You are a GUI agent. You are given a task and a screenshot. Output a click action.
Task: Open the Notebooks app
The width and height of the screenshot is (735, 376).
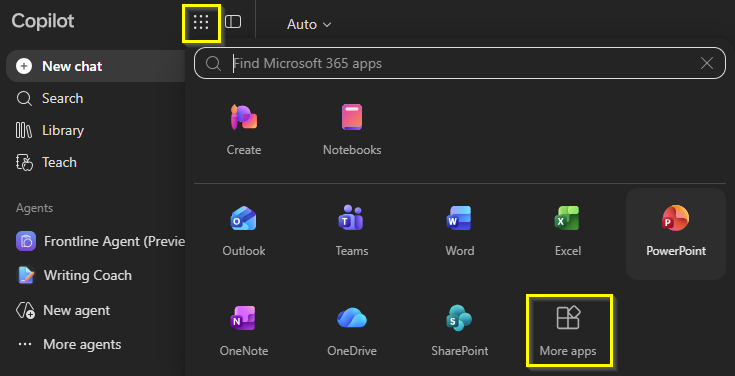pyautogui.click(x=352, y=130)
